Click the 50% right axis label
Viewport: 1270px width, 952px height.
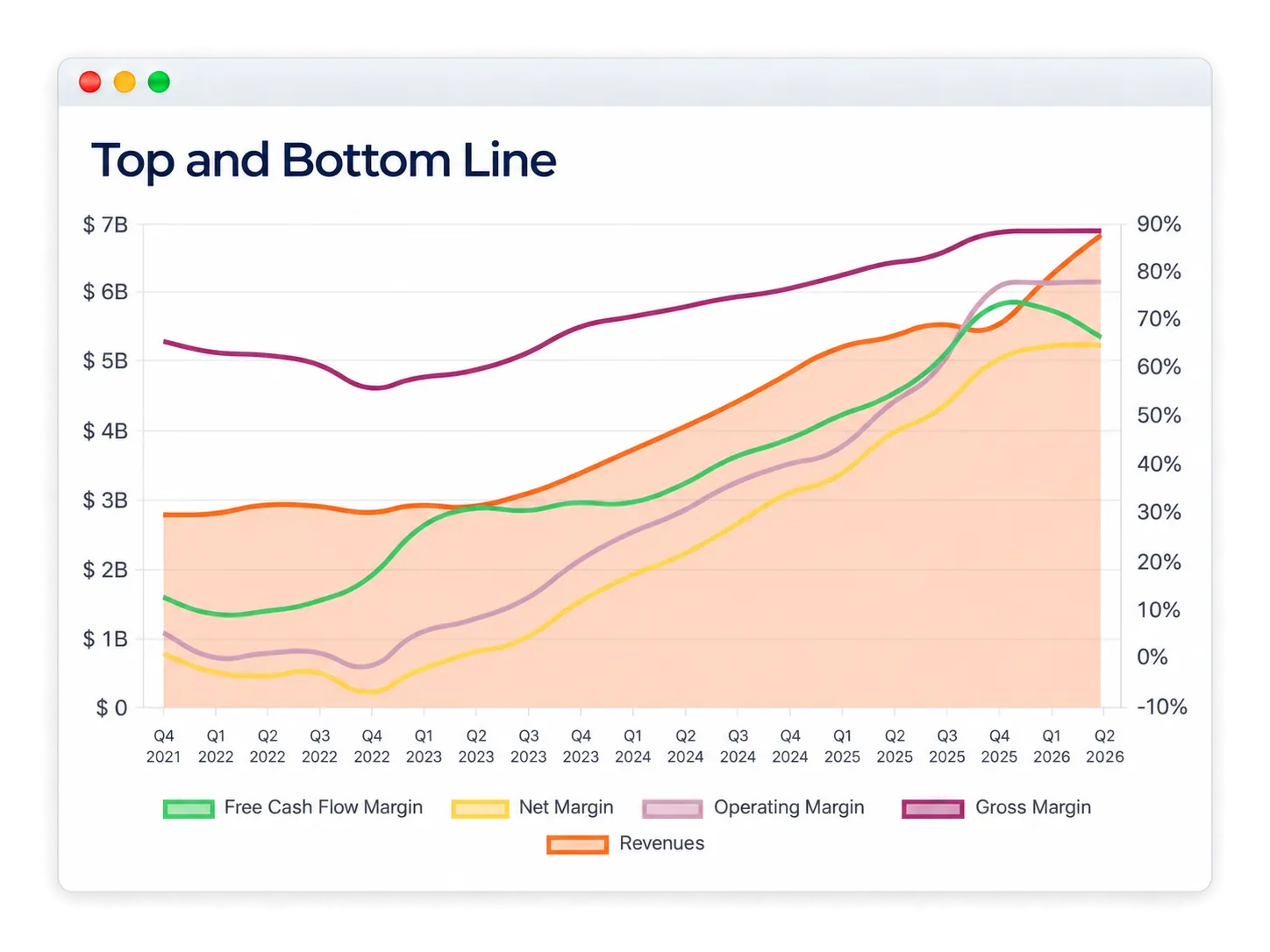1159,416
